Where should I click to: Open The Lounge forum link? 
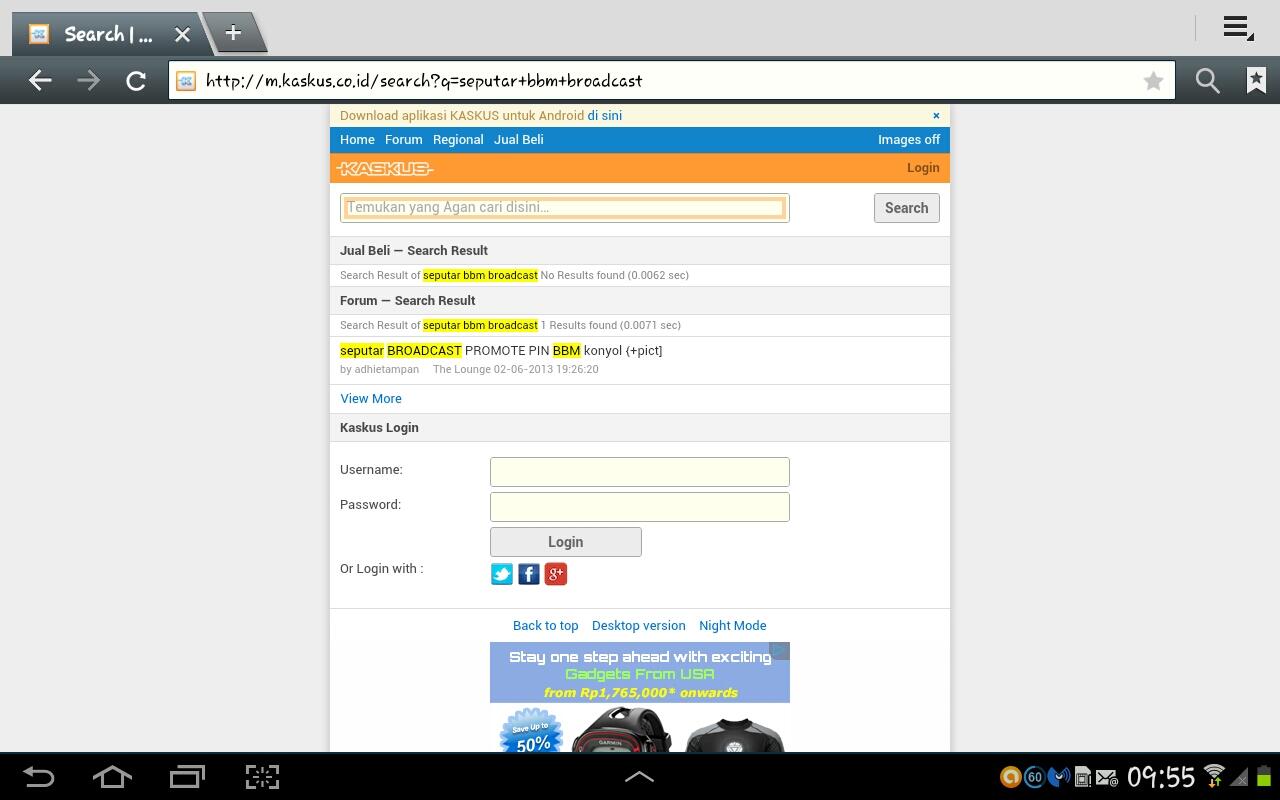(x=462, y=369)
